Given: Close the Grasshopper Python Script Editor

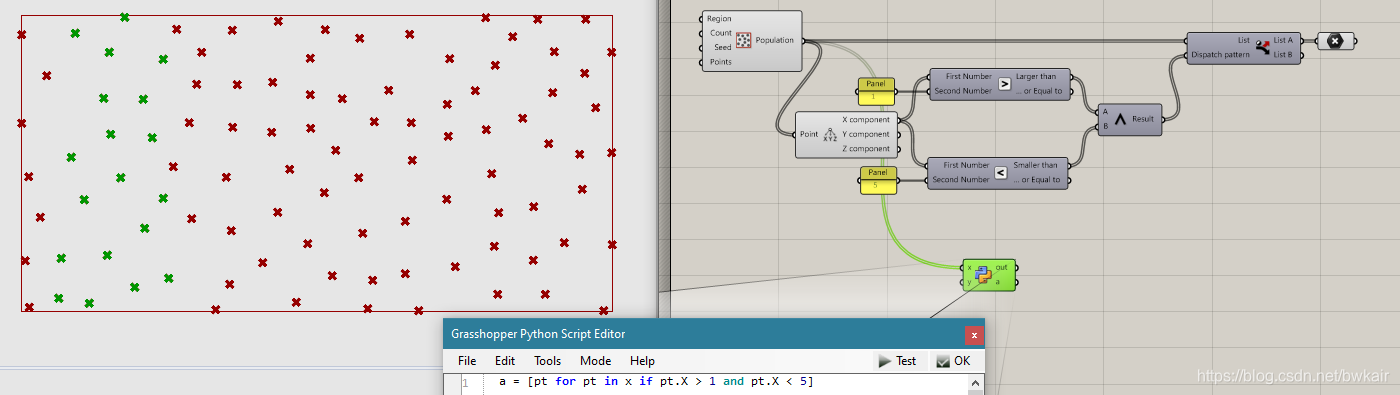Looking at the screenshot, I should pos(973,335).
